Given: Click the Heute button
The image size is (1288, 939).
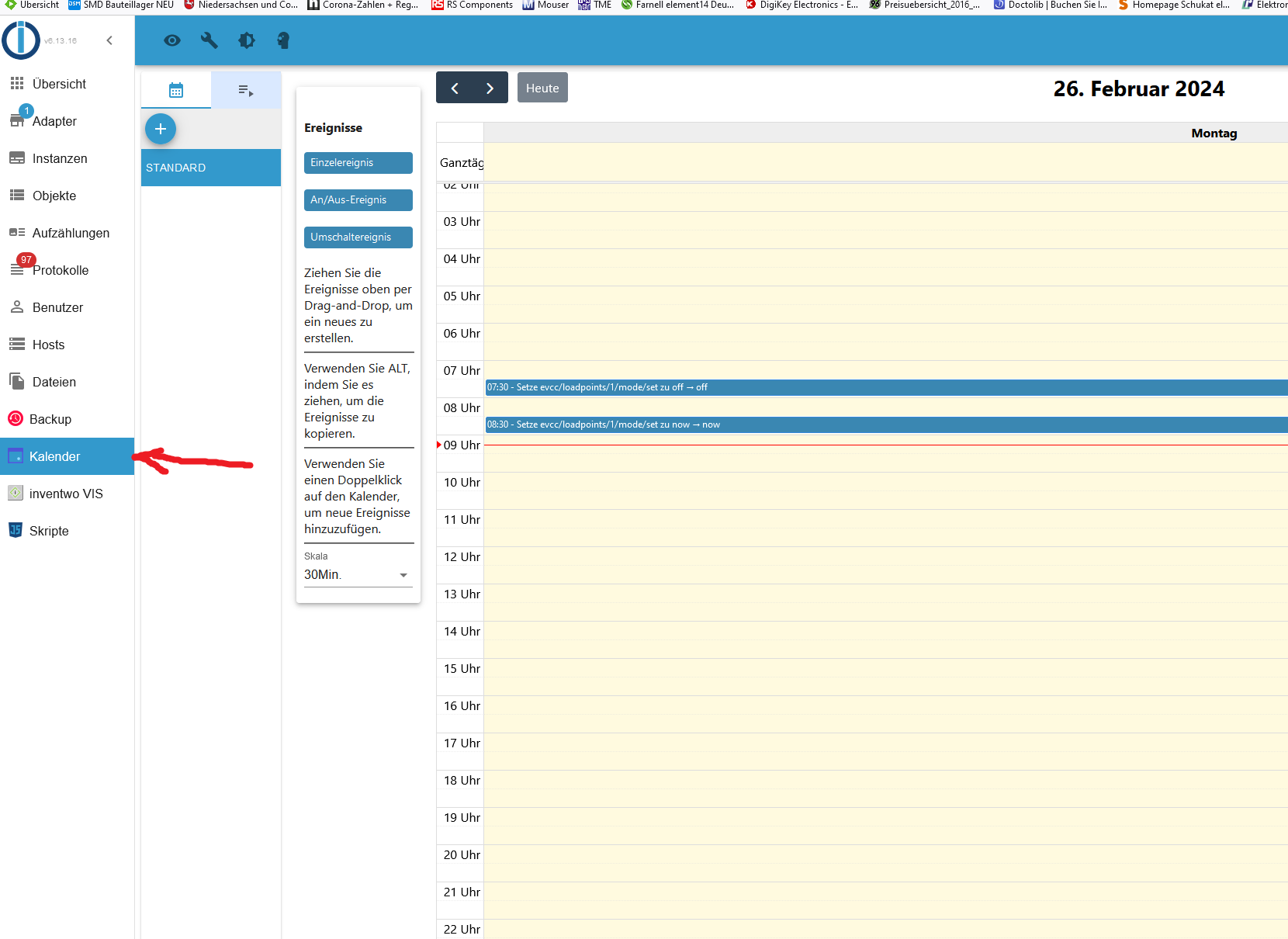Looking at the screenshot, I should click(543, 88).
